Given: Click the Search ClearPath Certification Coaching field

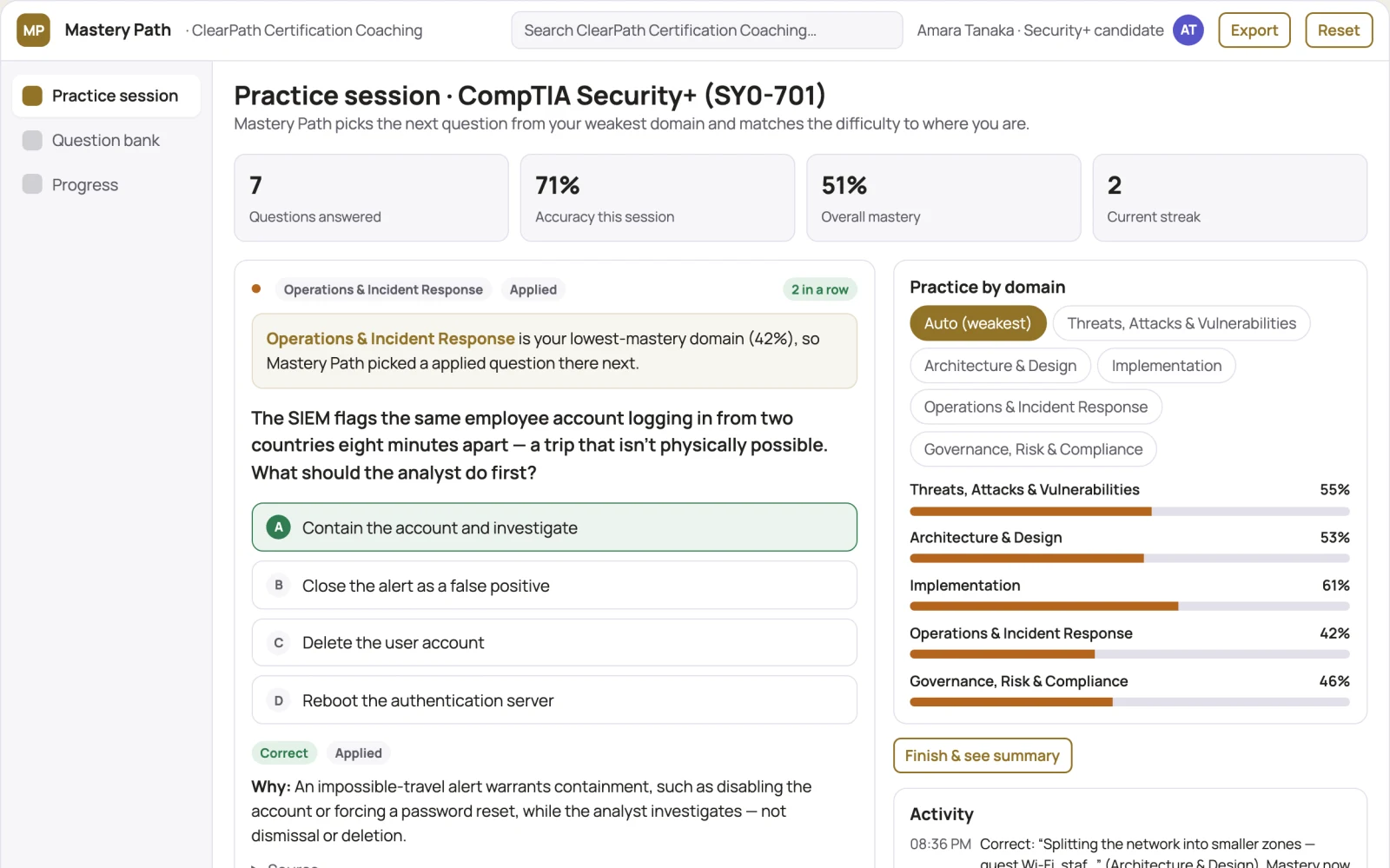Looking at the screenshot, I should click(x=707, y=30).
